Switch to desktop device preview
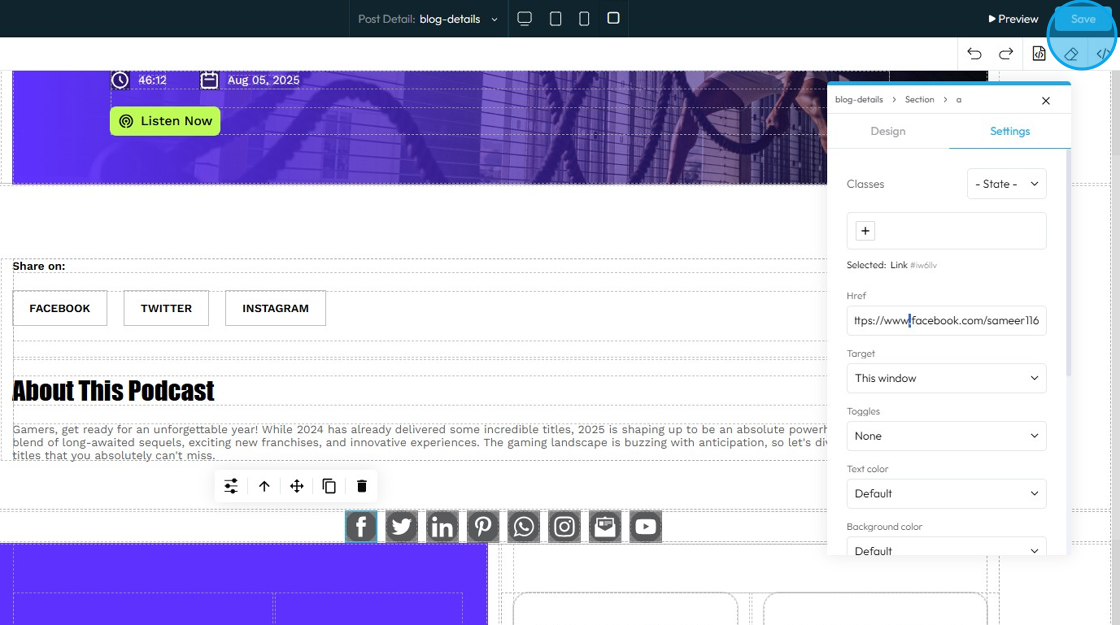The image size is (1120, 625). pos(524,19)
